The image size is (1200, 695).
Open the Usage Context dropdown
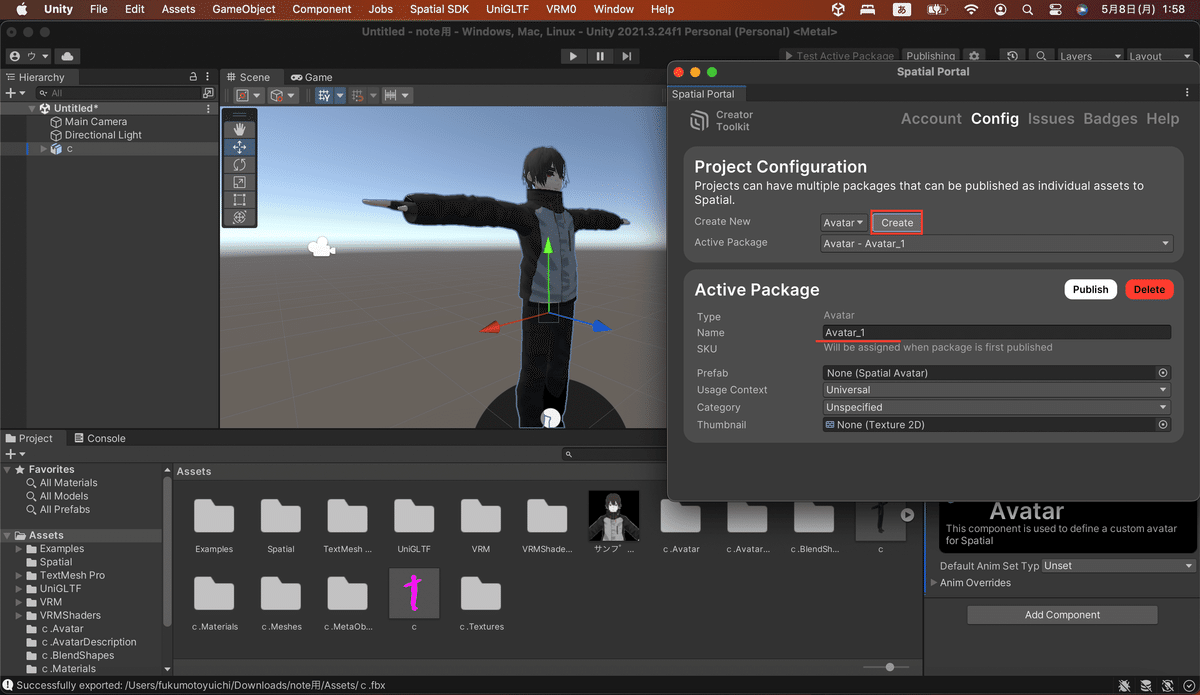(x=996, y=390)
